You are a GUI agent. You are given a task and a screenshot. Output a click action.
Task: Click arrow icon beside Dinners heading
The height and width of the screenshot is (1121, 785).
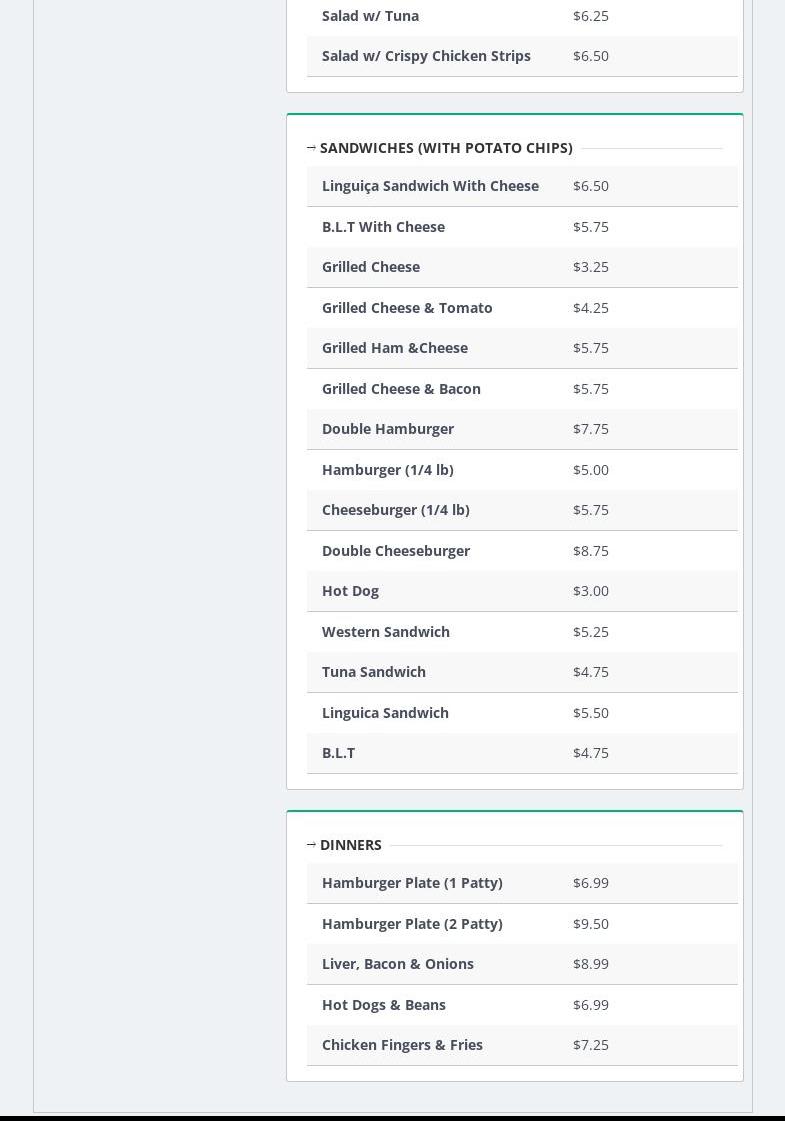(x=311, y=845)
